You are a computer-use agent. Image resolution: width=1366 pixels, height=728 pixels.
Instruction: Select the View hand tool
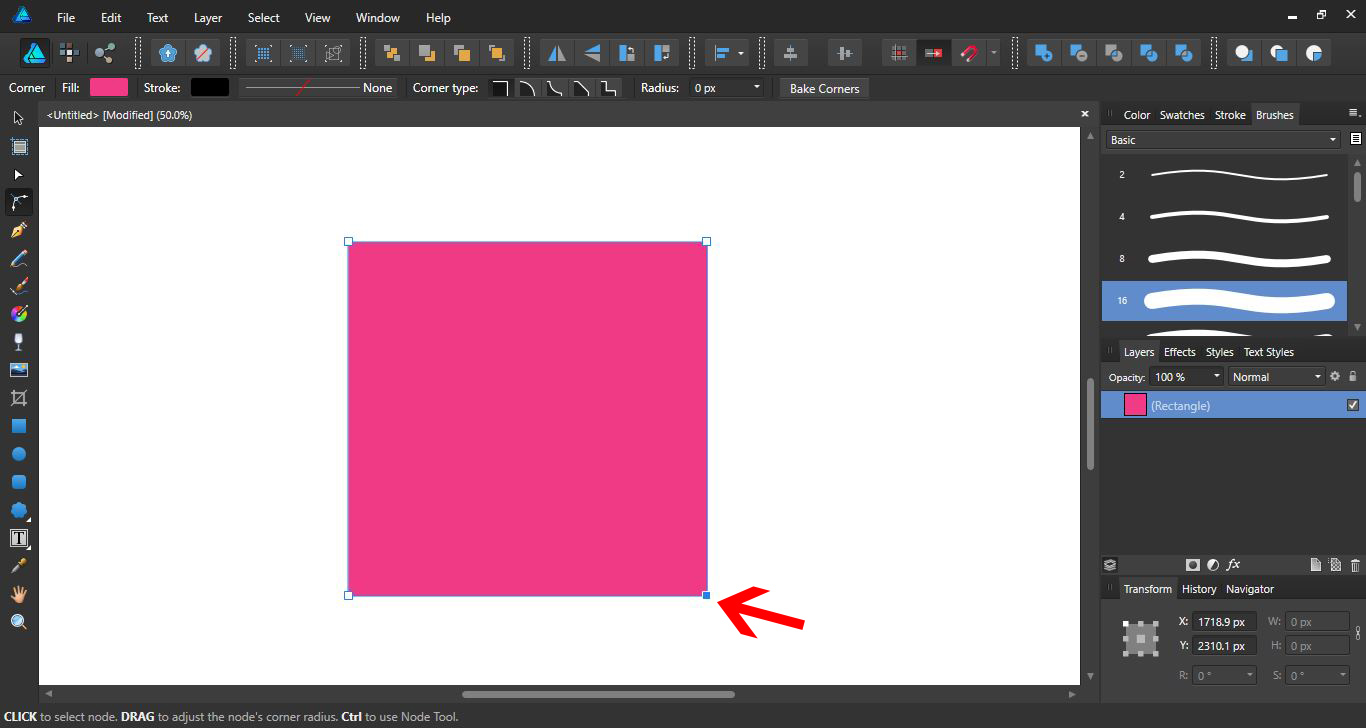[x=18, y=594]
